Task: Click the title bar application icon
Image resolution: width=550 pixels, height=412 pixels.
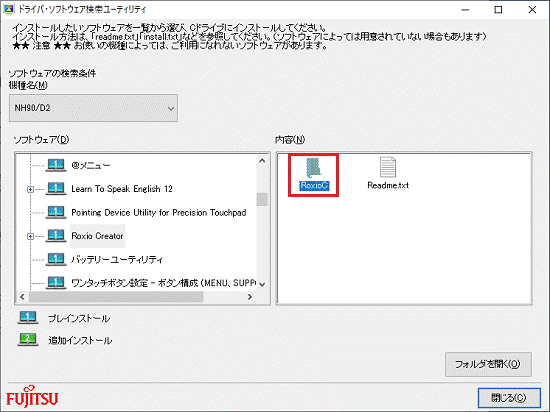Action: pos(8,9)
